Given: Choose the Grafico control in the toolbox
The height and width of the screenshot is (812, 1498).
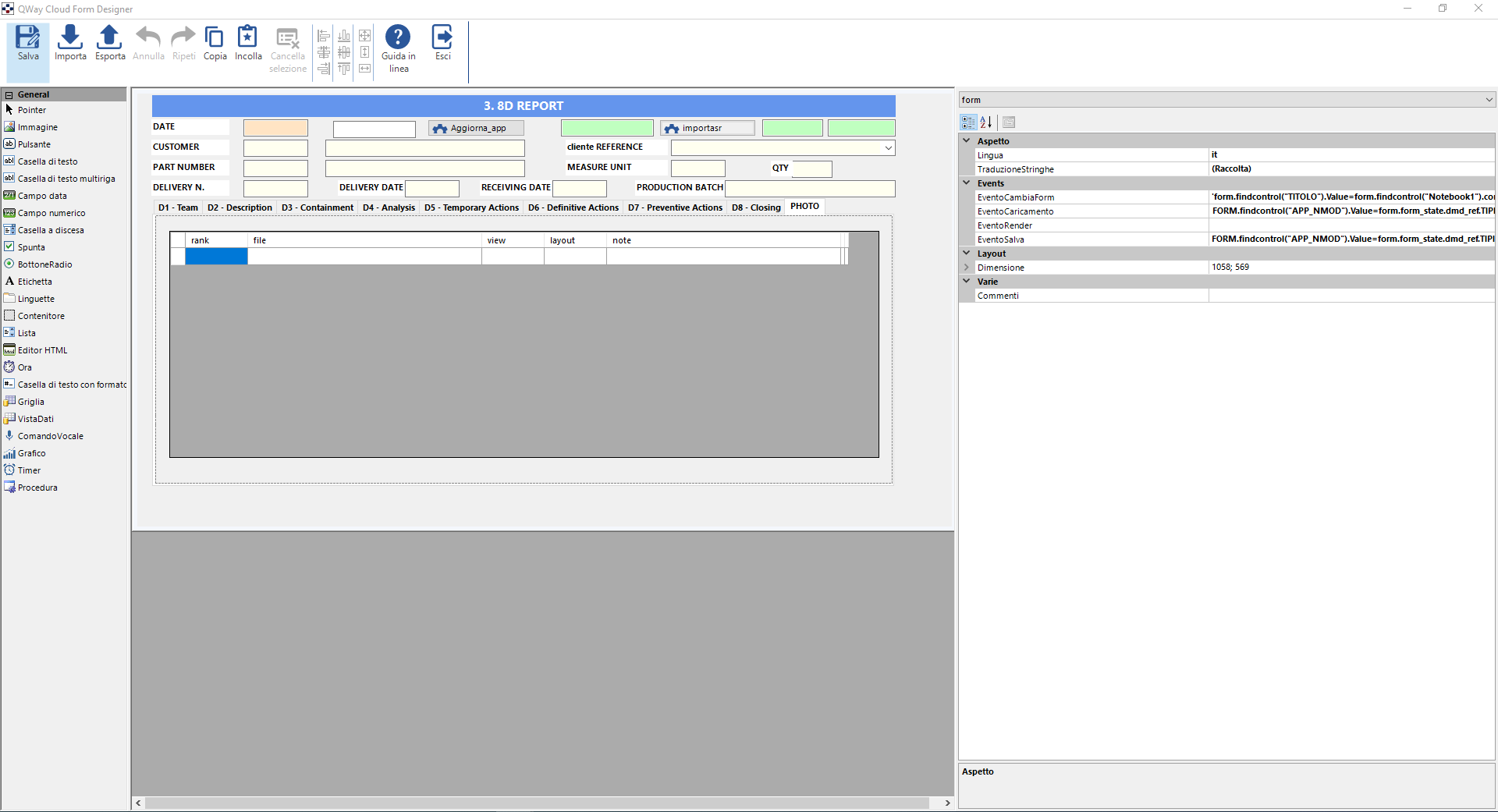Looking at the screenshot, I should click(x=30, y=452).
